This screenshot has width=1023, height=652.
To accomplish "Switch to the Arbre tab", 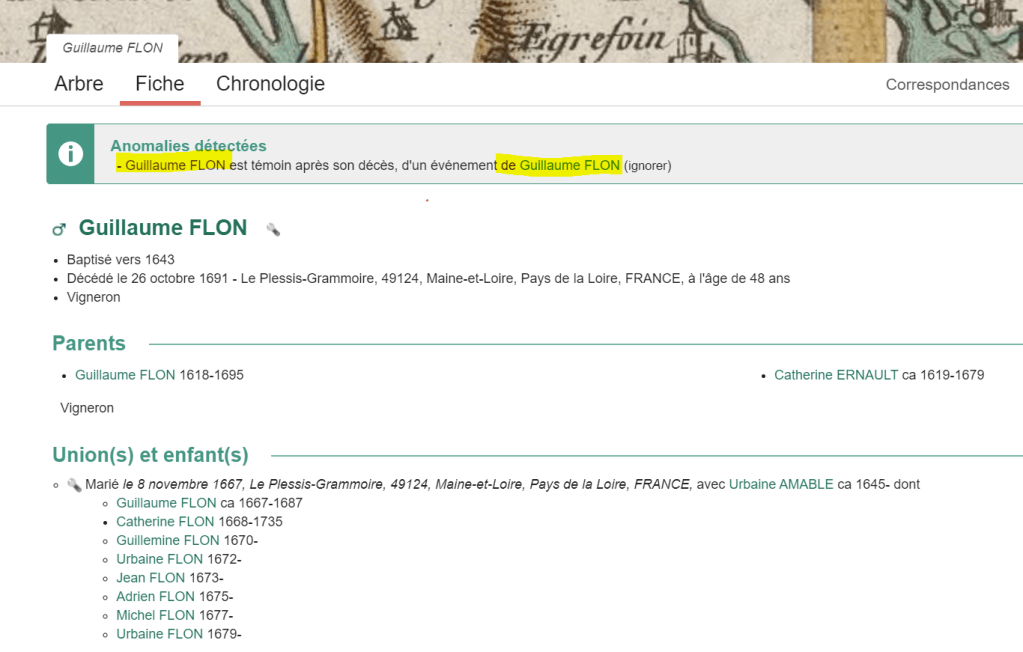I will [x=79, y=84].
